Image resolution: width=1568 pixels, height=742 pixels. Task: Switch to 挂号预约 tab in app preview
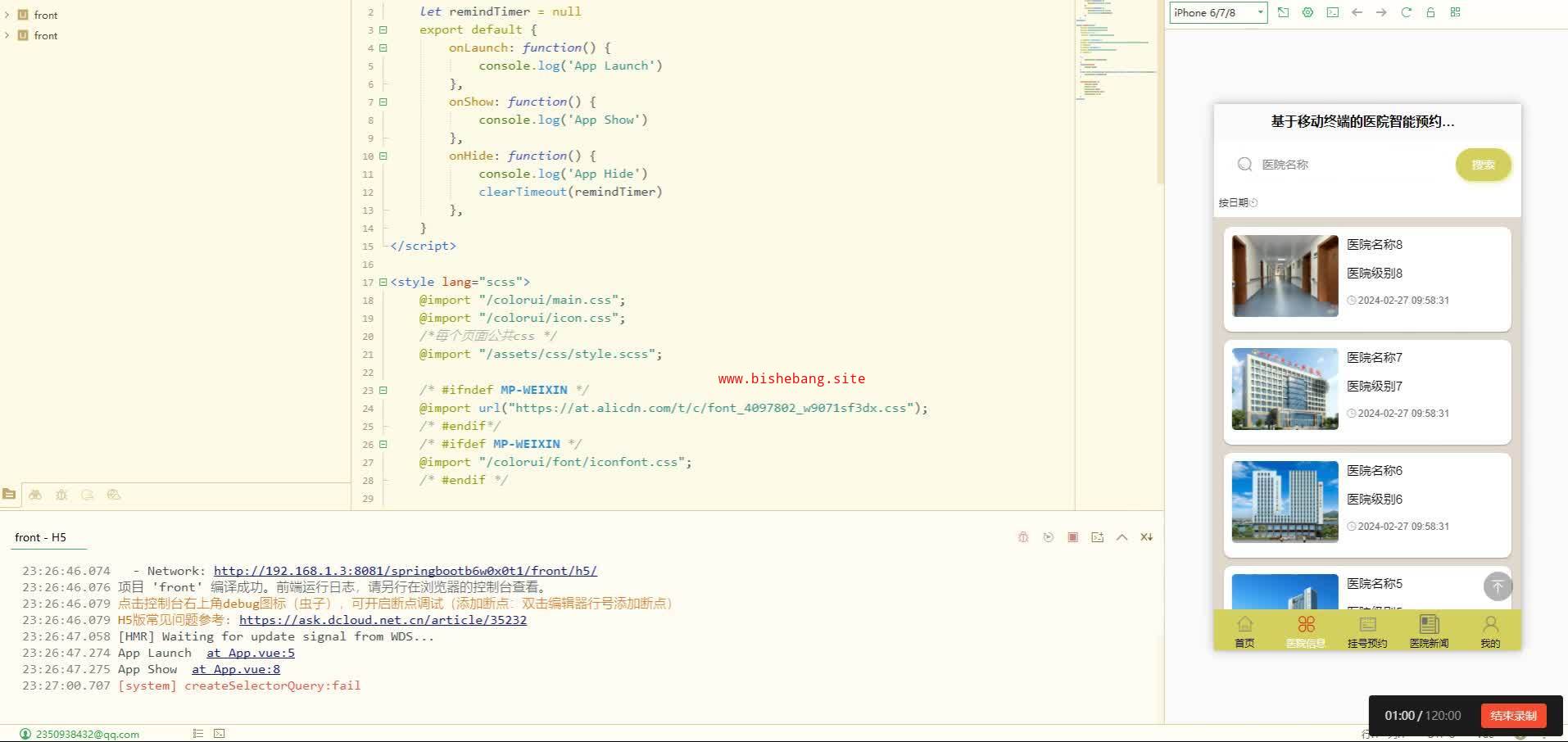(x=1366, y=632)
